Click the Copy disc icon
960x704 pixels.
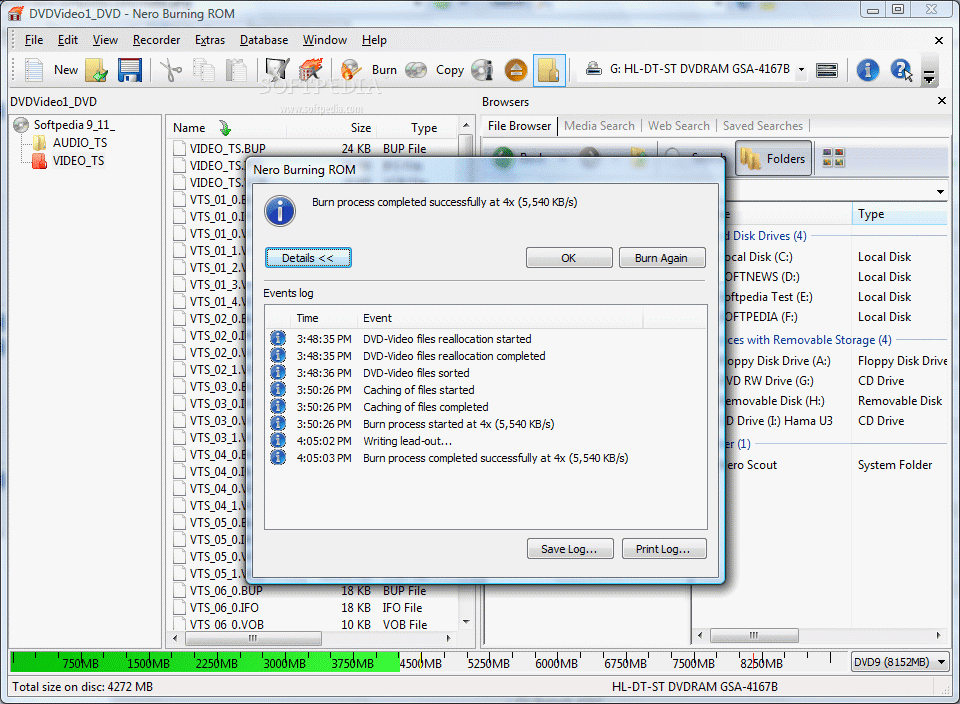(x=416, y=70)
